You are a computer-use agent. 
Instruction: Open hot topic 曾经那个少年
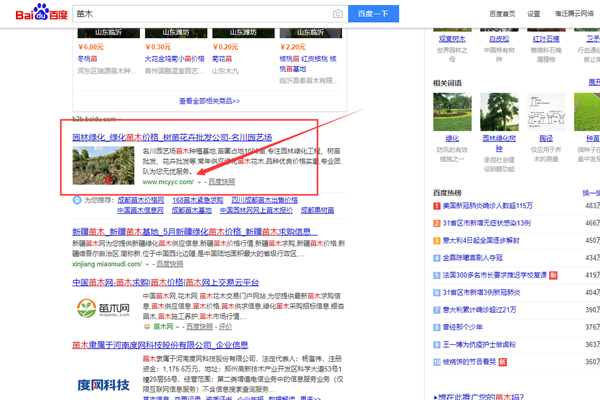[x=463, y=327]
